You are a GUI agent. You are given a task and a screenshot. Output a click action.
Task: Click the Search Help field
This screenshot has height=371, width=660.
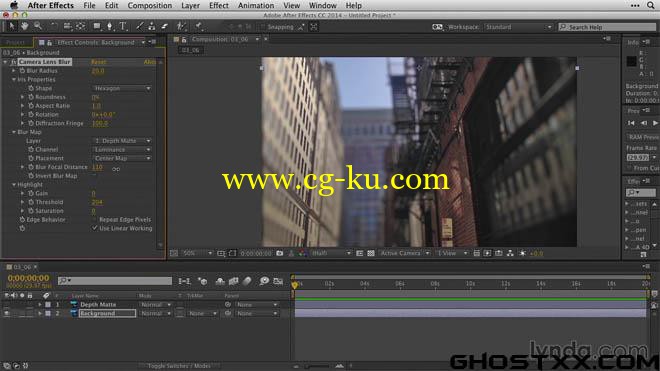click(x=607, y=27)
